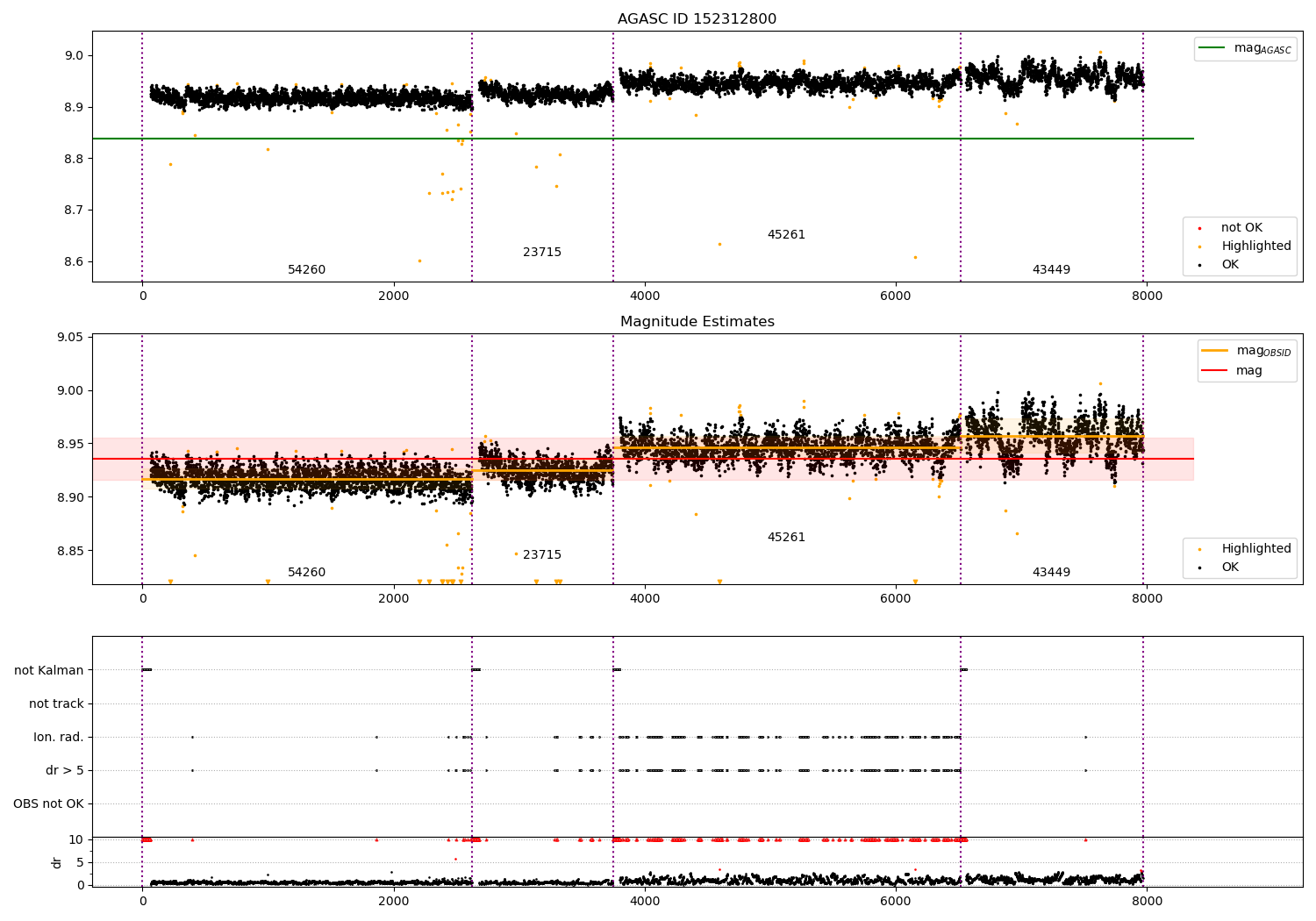
Task: Click OBSID label 43449 in Magnitude Estimates plot
Action: click(x=1051, y=573)
